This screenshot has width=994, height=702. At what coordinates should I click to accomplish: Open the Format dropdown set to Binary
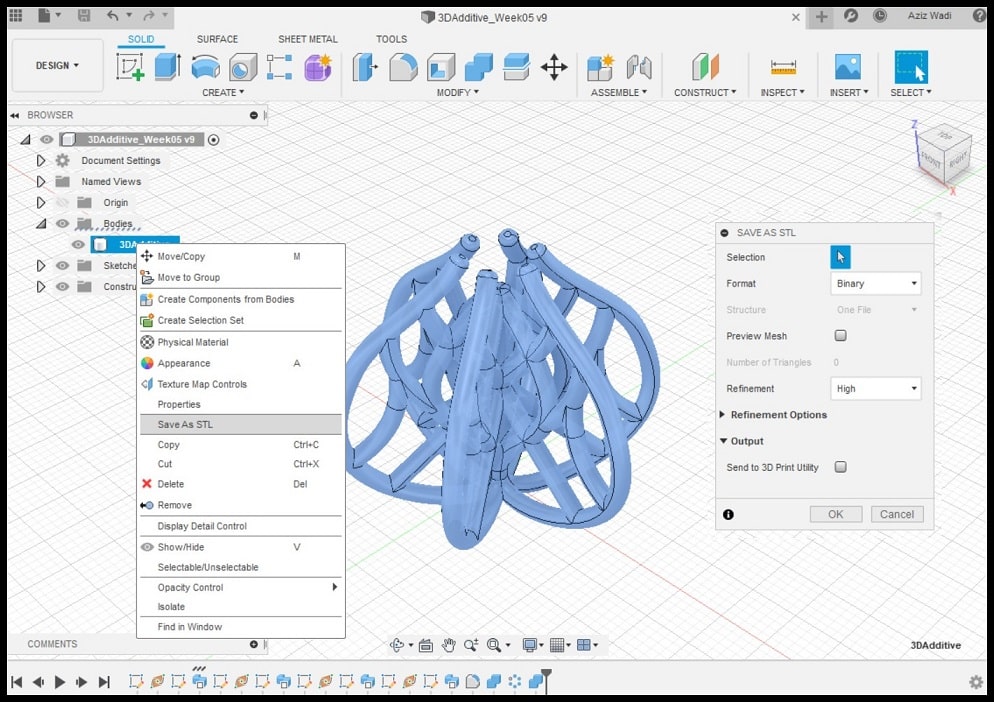875,283
